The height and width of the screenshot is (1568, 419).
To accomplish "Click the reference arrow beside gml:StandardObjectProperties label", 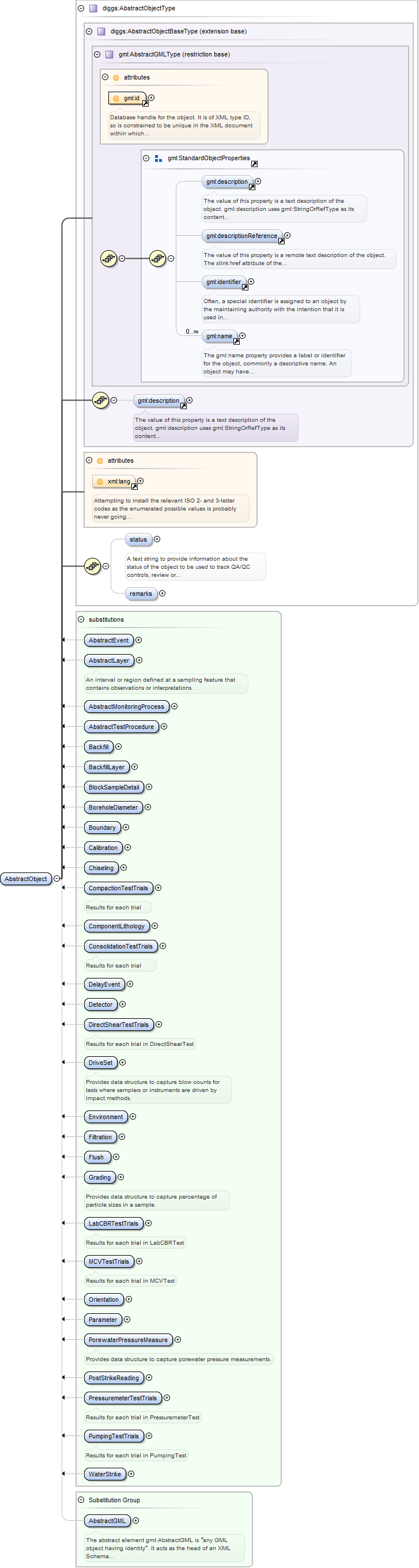I will coord(255,164).
